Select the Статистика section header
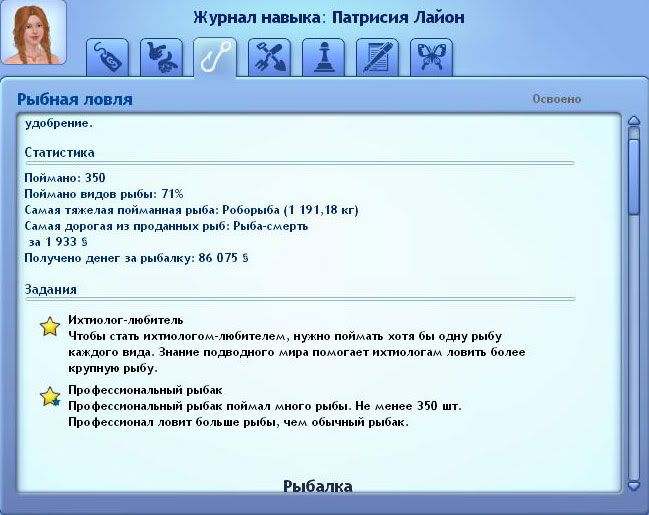649x515 pixels. (x=60, y=153)
